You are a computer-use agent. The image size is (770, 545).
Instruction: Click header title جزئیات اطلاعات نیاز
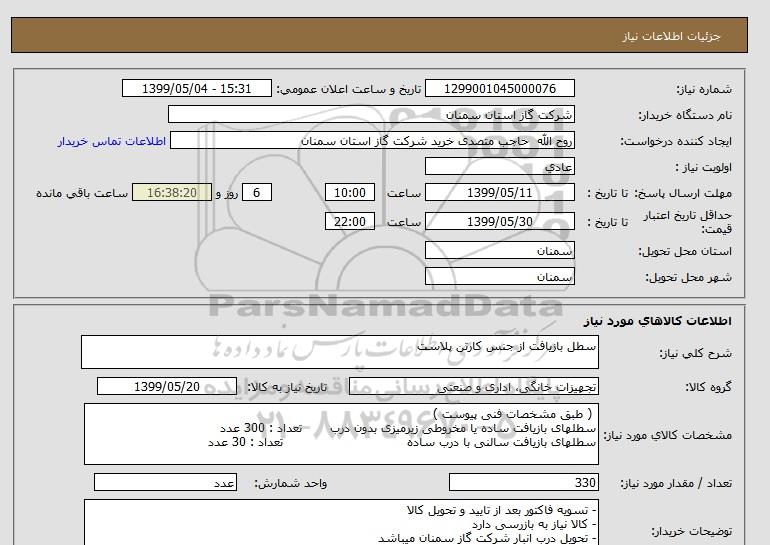coord(672,36)
